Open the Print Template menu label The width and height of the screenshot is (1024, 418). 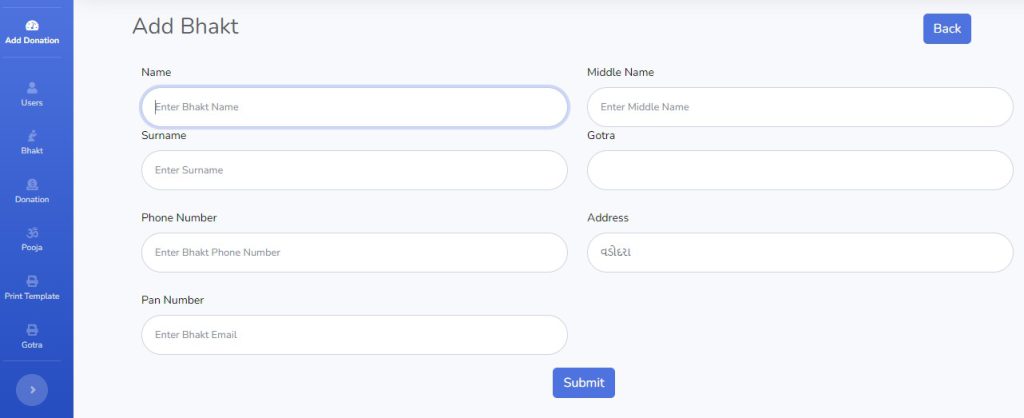tap(32, 297)
